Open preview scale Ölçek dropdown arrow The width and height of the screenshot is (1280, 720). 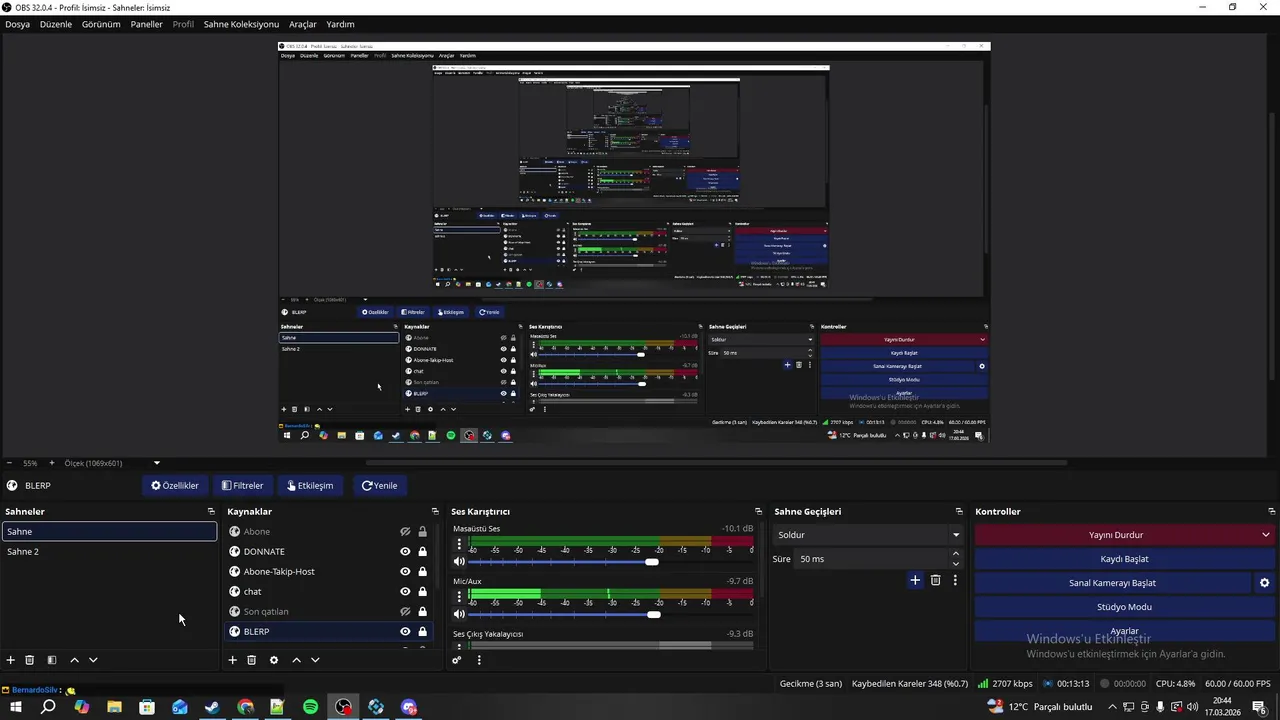[x=157, y=463]
